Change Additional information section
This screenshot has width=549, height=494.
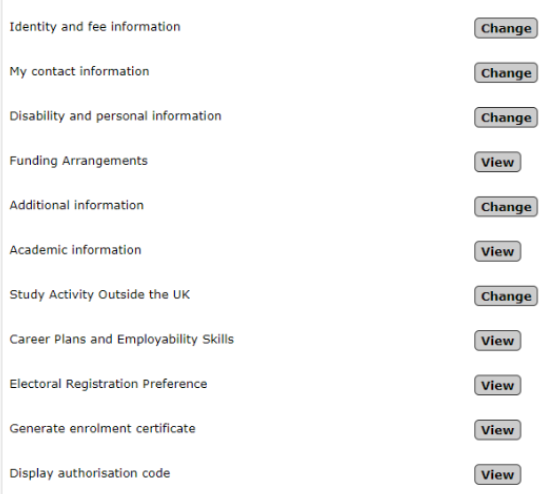pos(506,207)
